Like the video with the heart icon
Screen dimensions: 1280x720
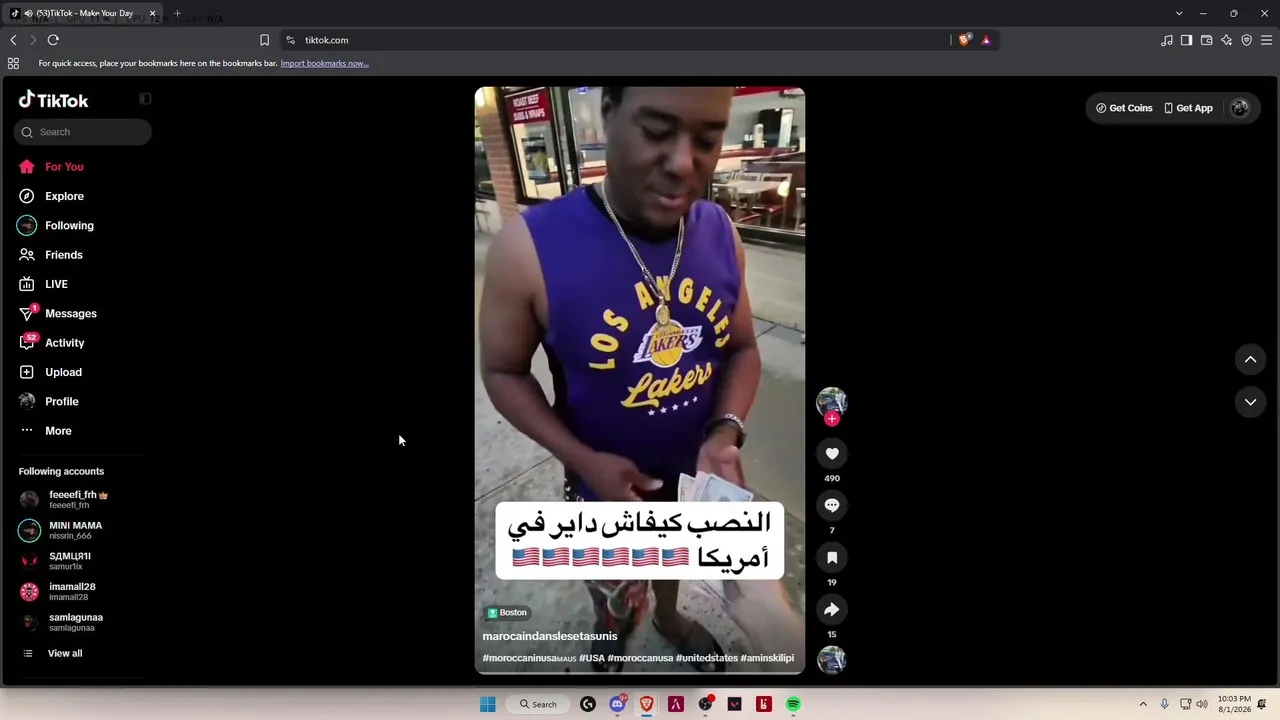pyautogui.click(x=832, y=454)
